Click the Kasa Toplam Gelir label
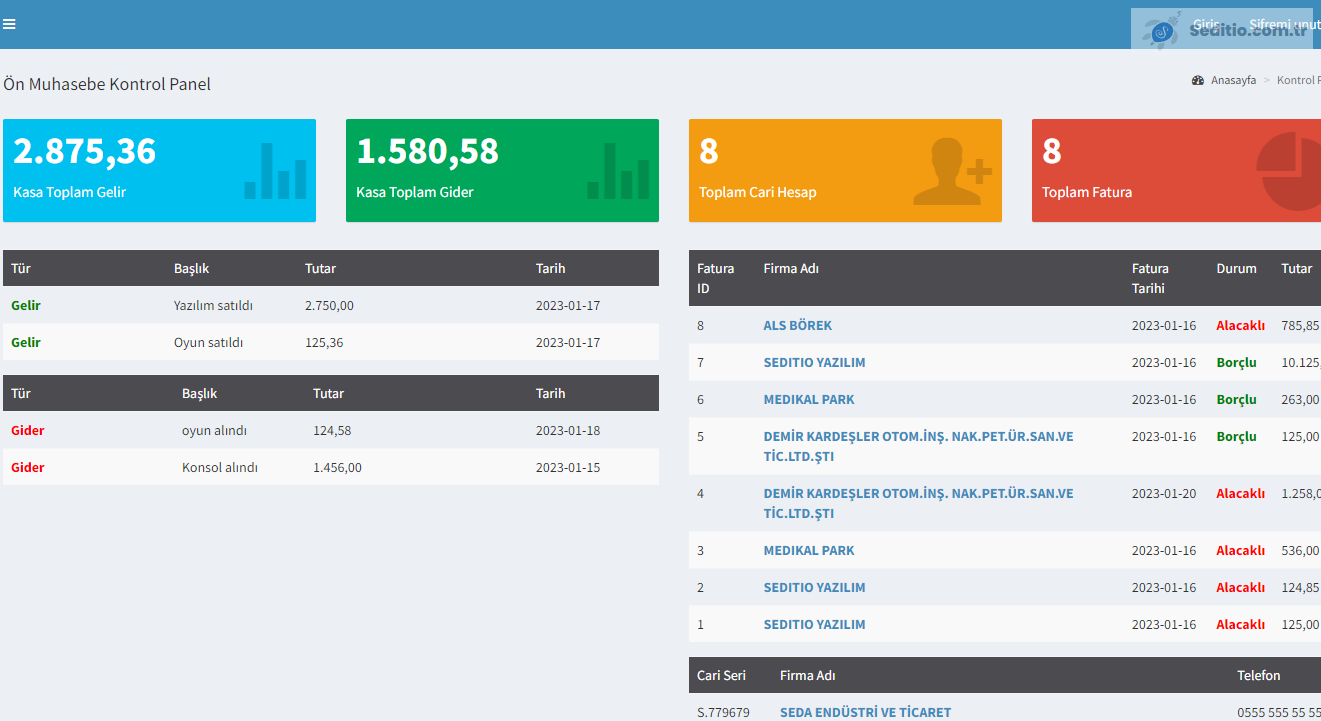Screen dimensions: 1321x721 70,192
